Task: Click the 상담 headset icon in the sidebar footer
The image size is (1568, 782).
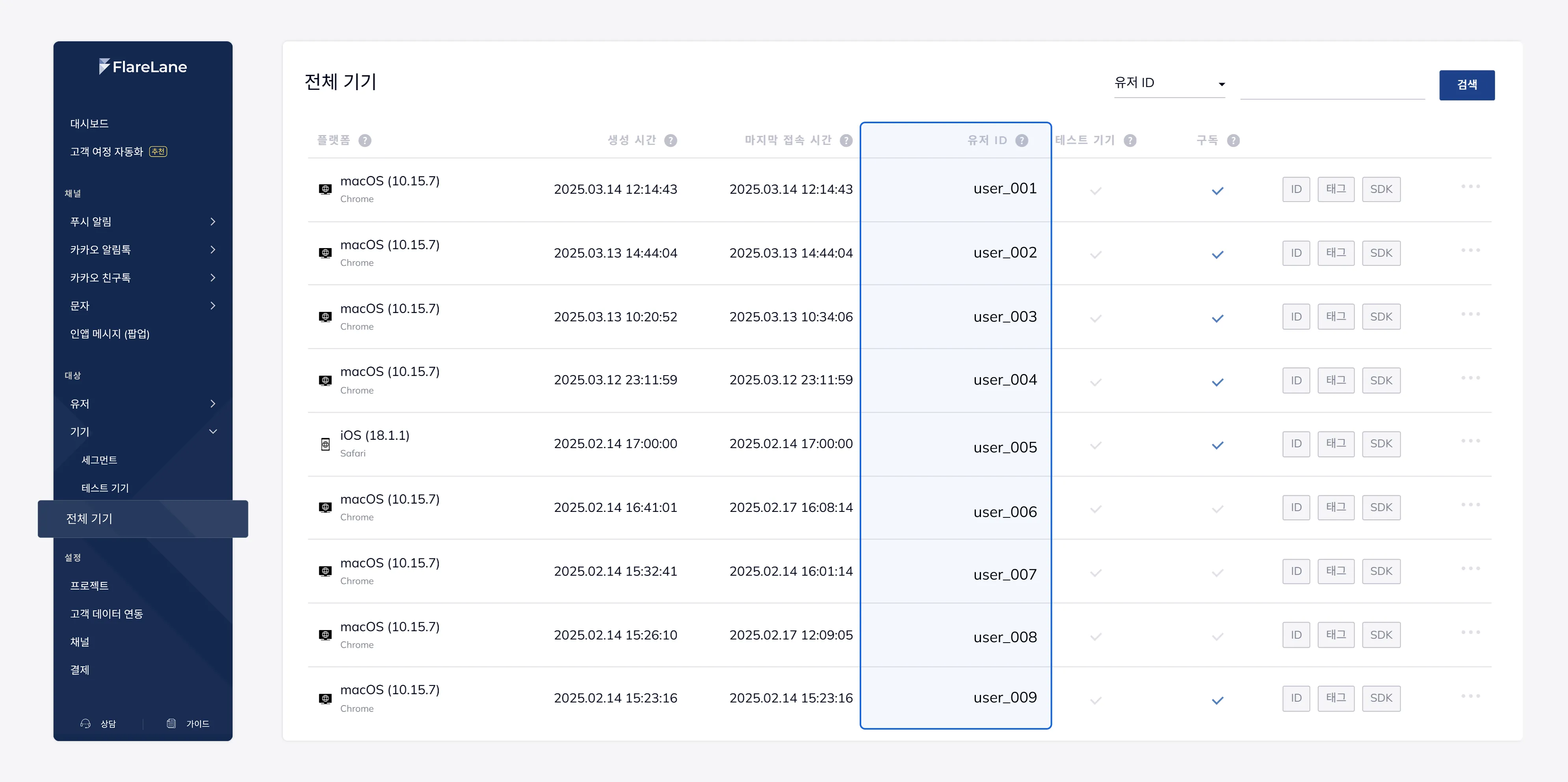Action: [86, 724]
